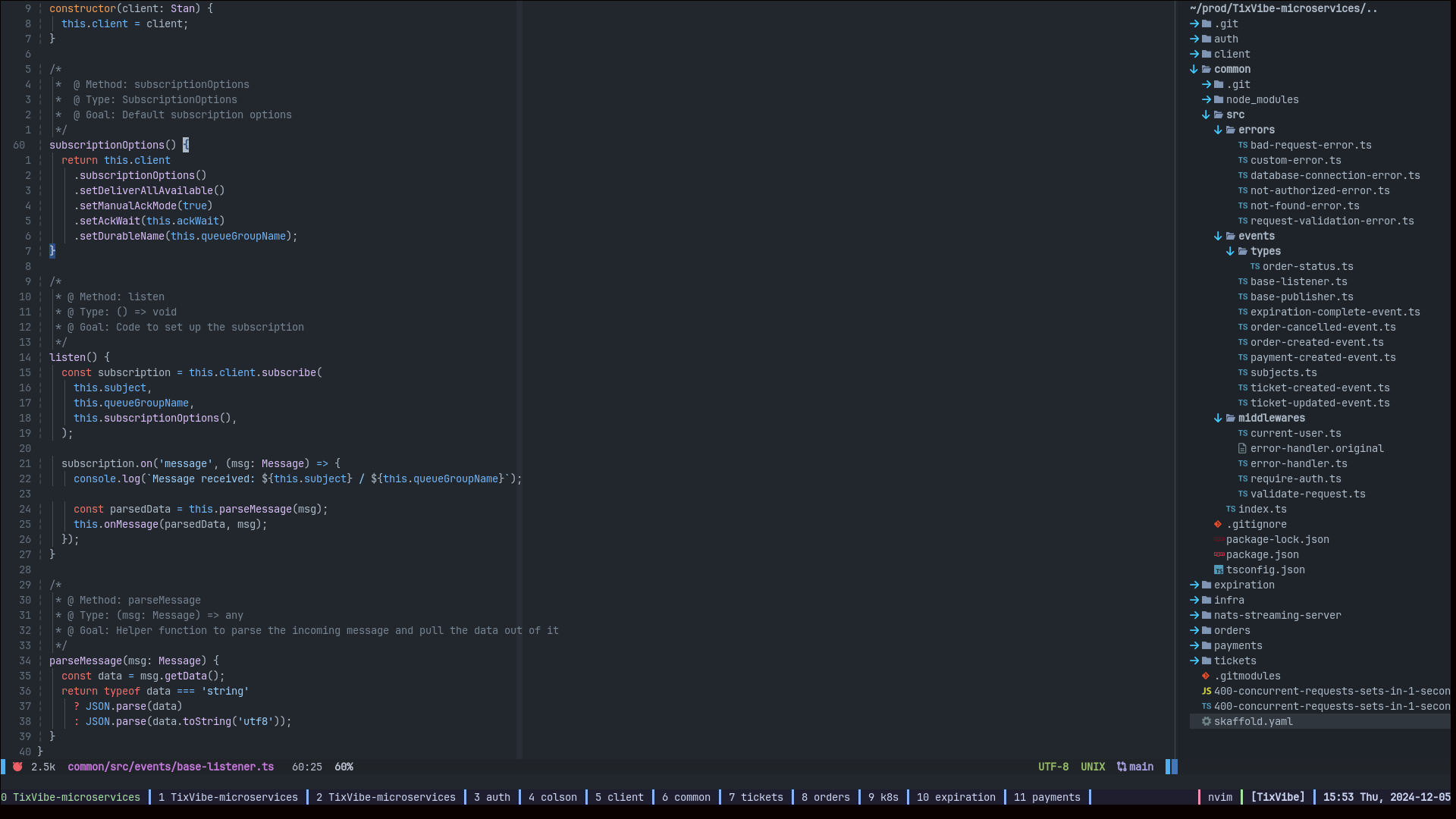Click the gear icon next to skaffold.yaml
Image resolution: width=1456 pixels, height=819 pixels.
point(1207,721)
